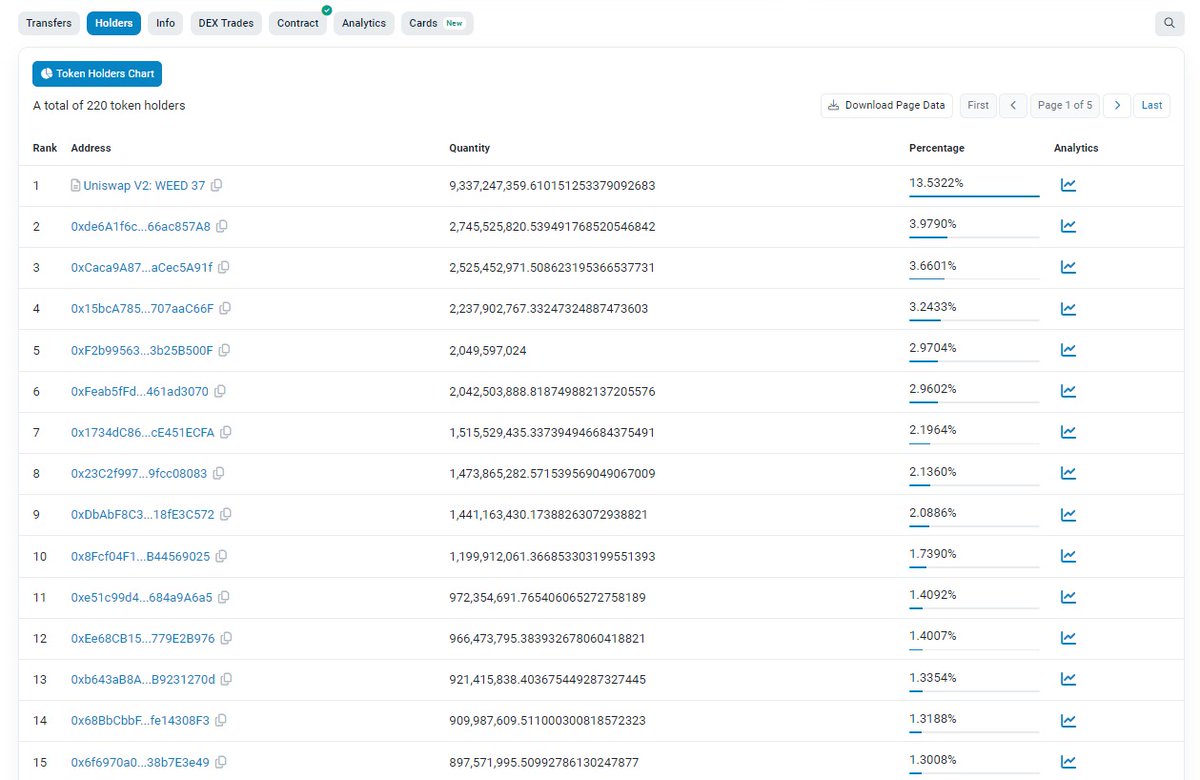Copy address 0xb643aB8A...B9231270d
Viewport: 1200px width, 780px height.
click(x=226, y=679)
